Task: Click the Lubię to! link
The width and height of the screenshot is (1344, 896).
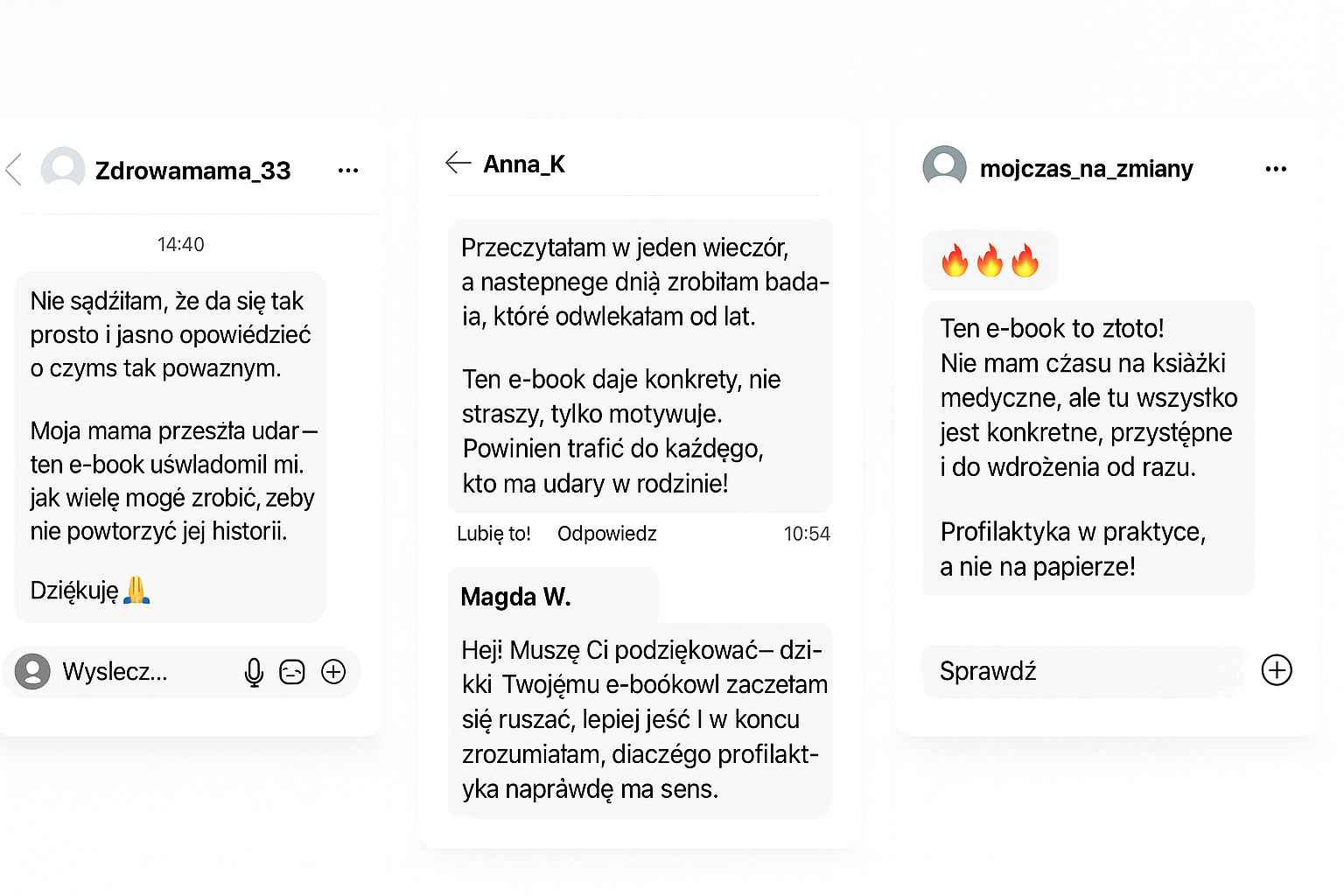Action: [x=493, y=534]
